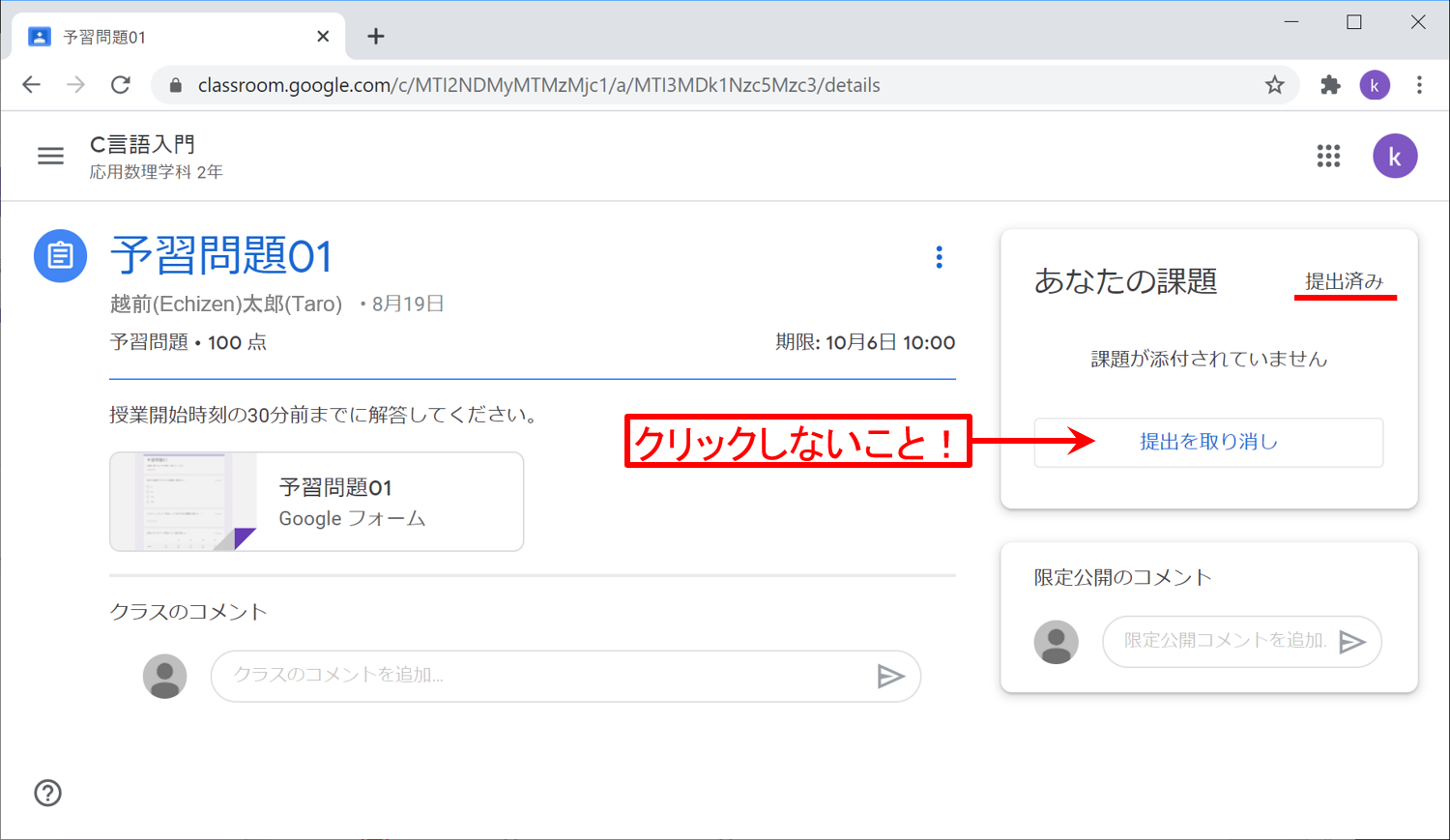Viewport: 1450px width, 840px height.
Task: View site info via padlock icon
Action: 175,85
